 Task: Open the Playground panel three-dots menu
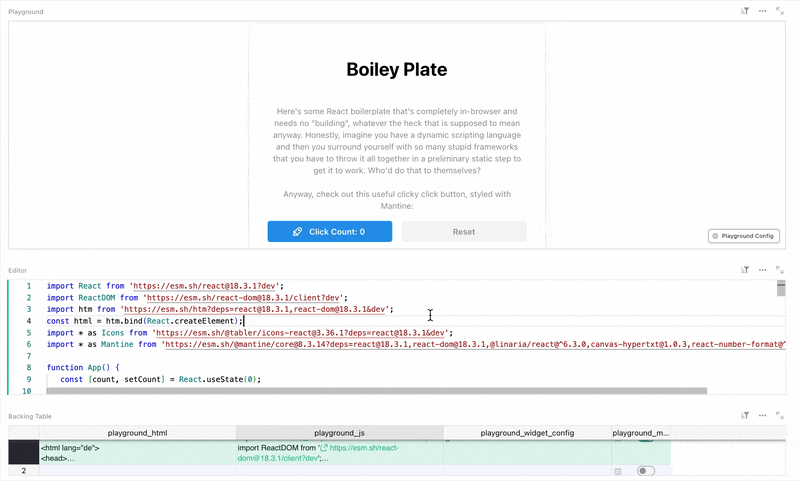[762, 11]
